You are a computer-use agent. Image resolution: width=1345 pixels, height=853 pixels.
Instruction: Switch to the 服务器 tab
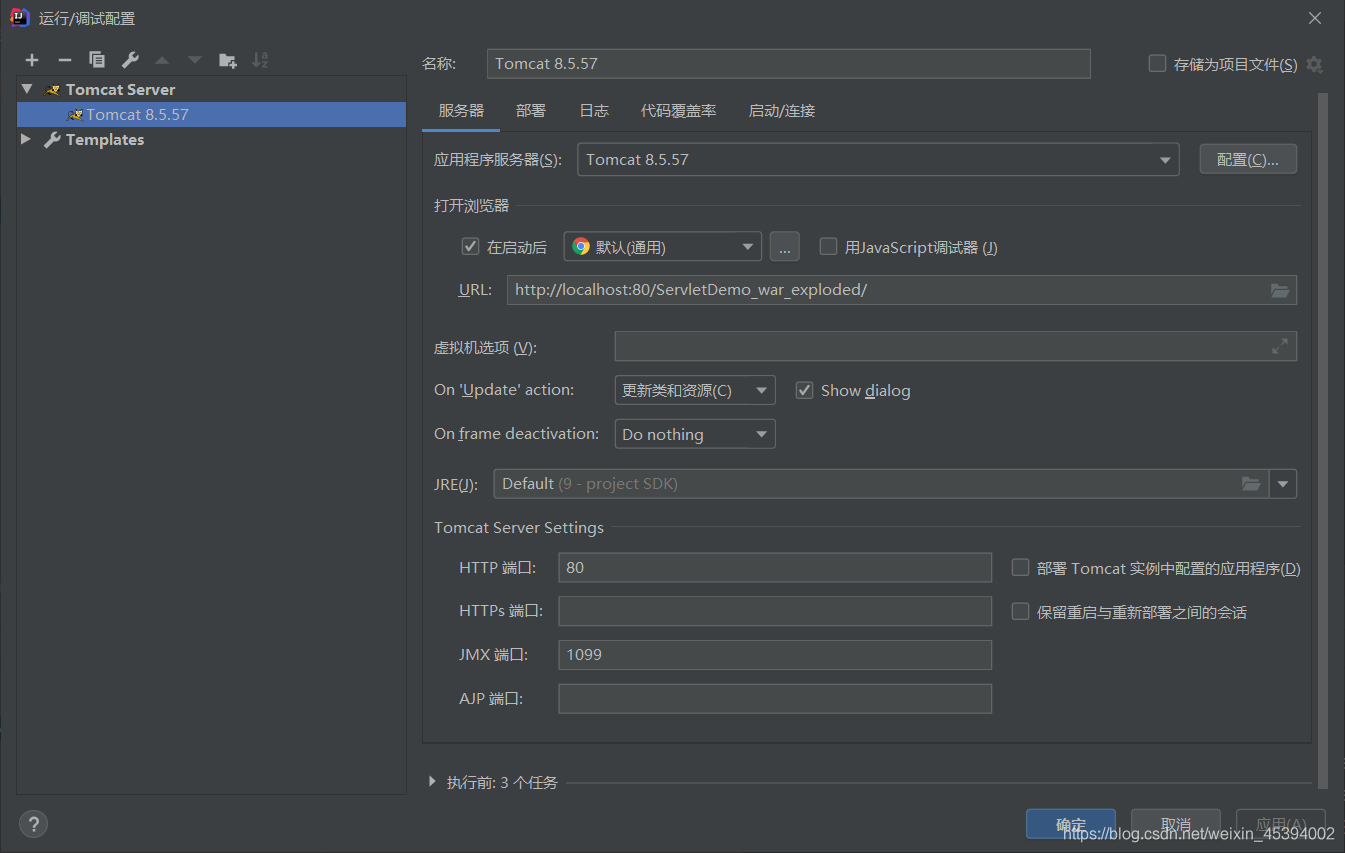tap(461, 111)
